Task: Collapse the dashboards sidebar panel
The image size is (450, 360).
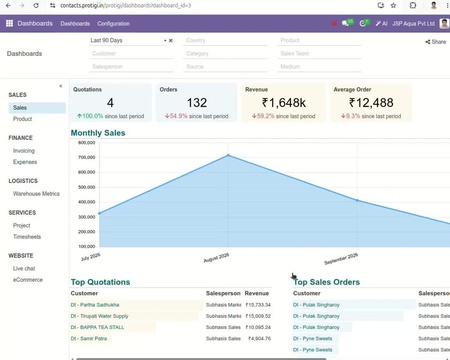Action: click(x=61, y=86)
